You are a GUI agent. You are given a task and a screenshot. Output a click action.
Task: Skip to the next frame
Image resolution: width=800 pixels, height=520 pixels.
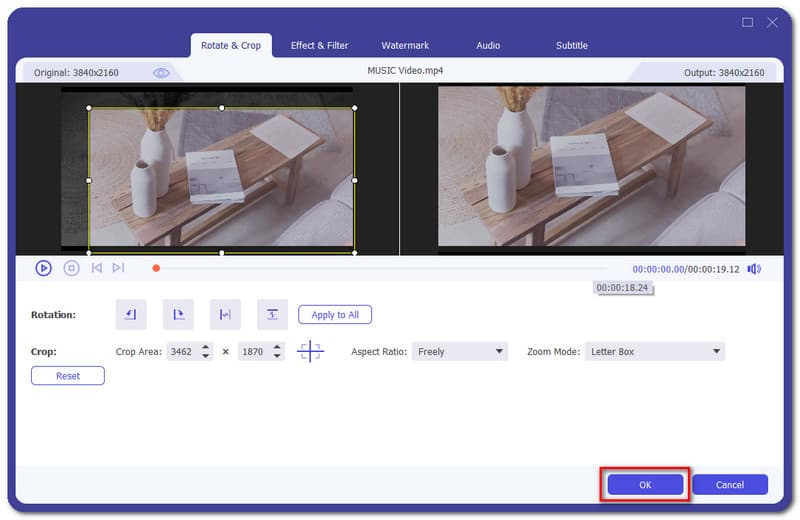click(x=119, y=268)
